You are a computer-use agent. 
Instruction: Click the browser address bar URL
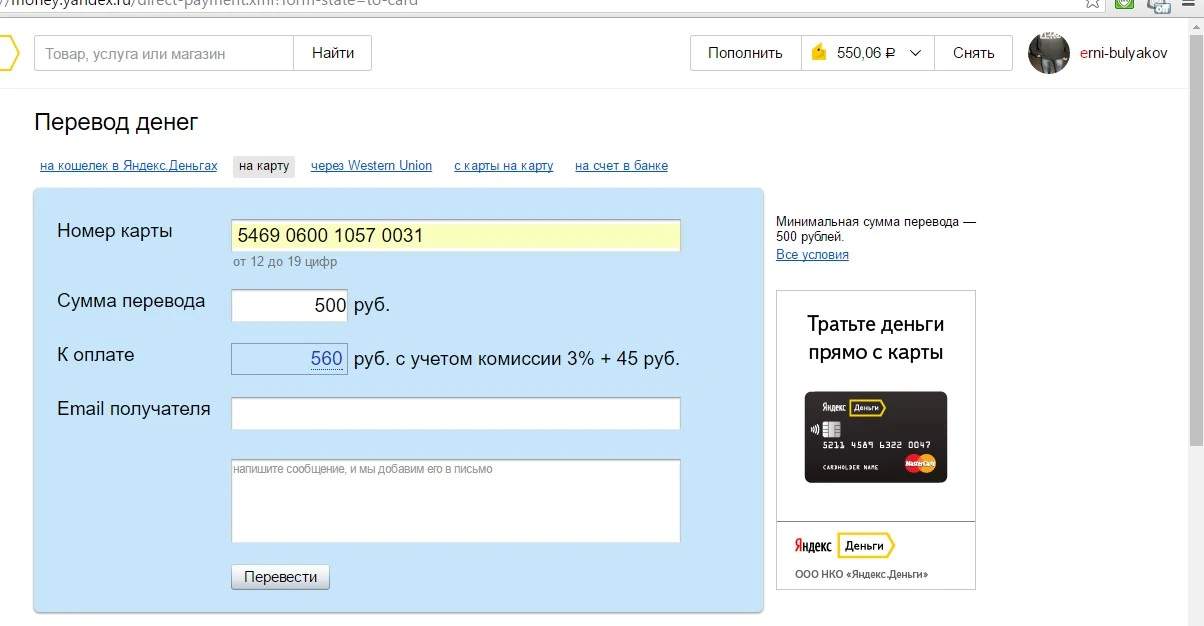209,4
